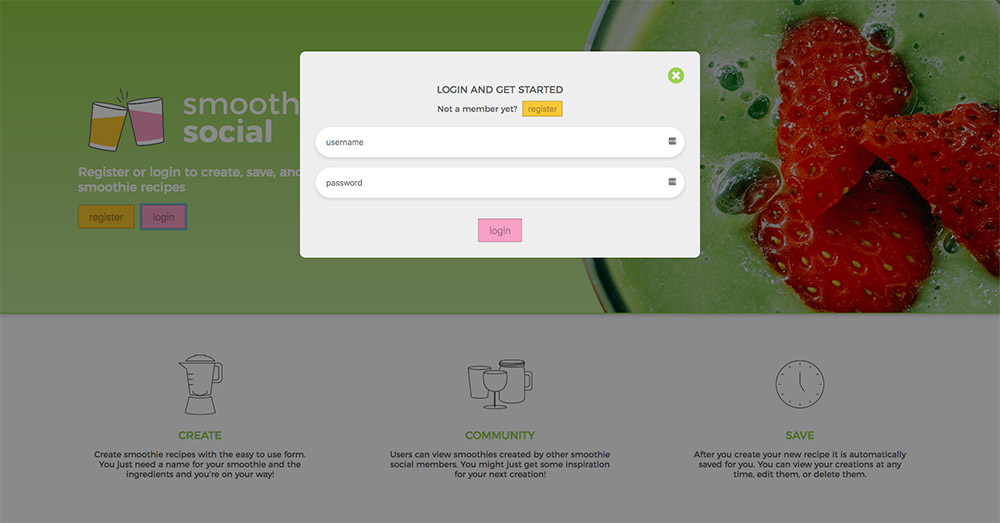
Task: Click the COMMUNITY heading
Action: [500, 435]
